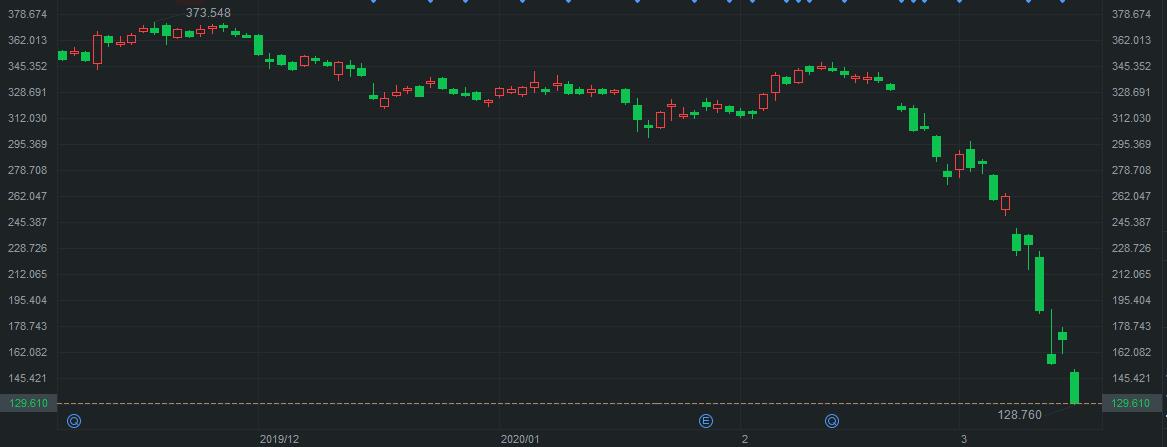This screenshot has height=447, width=1167.
Task: Click 195.404 on the left price axis
Action: (x=28, y=300)
